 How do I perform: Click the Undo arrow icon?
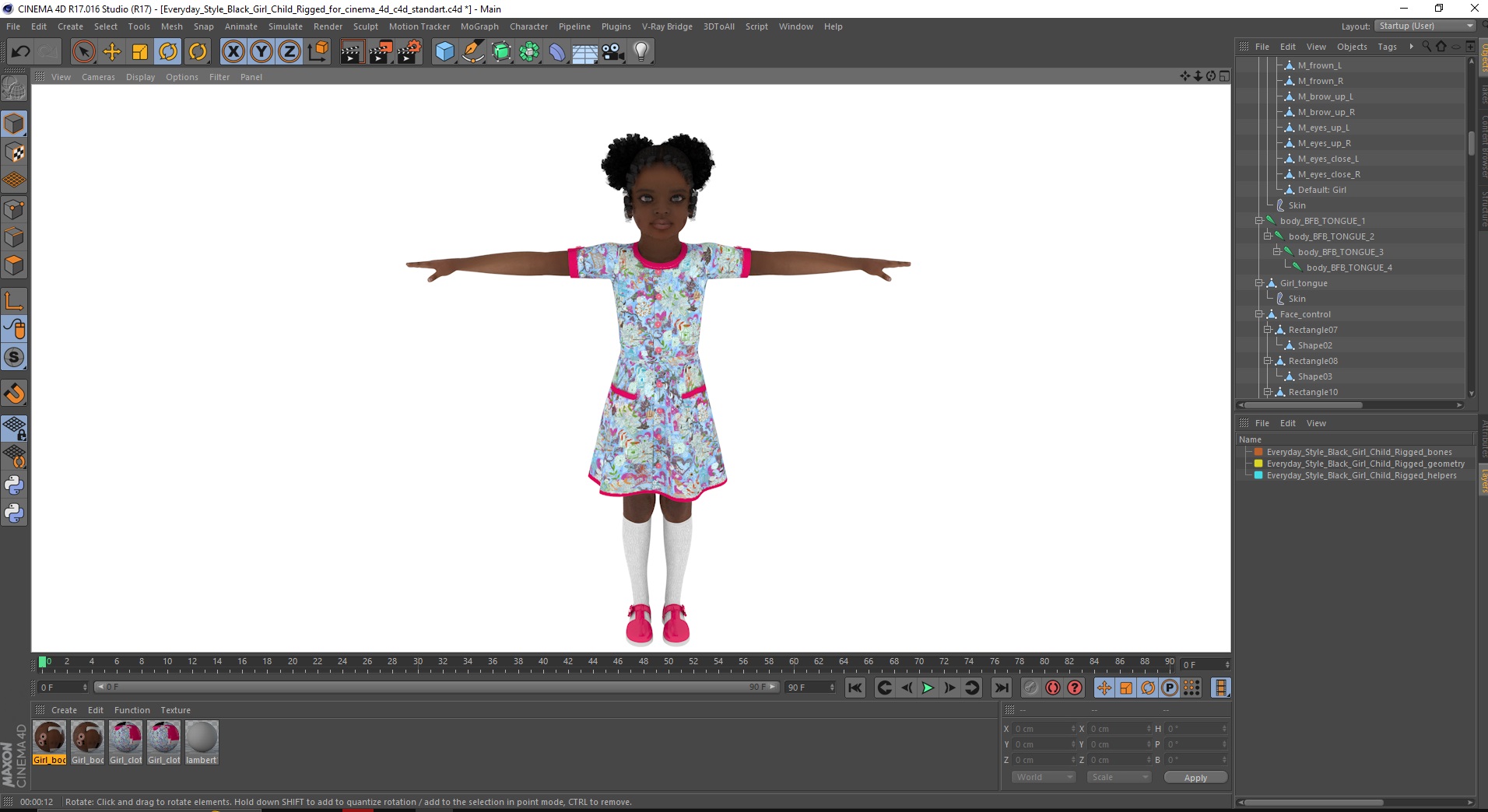pos(20,52)
